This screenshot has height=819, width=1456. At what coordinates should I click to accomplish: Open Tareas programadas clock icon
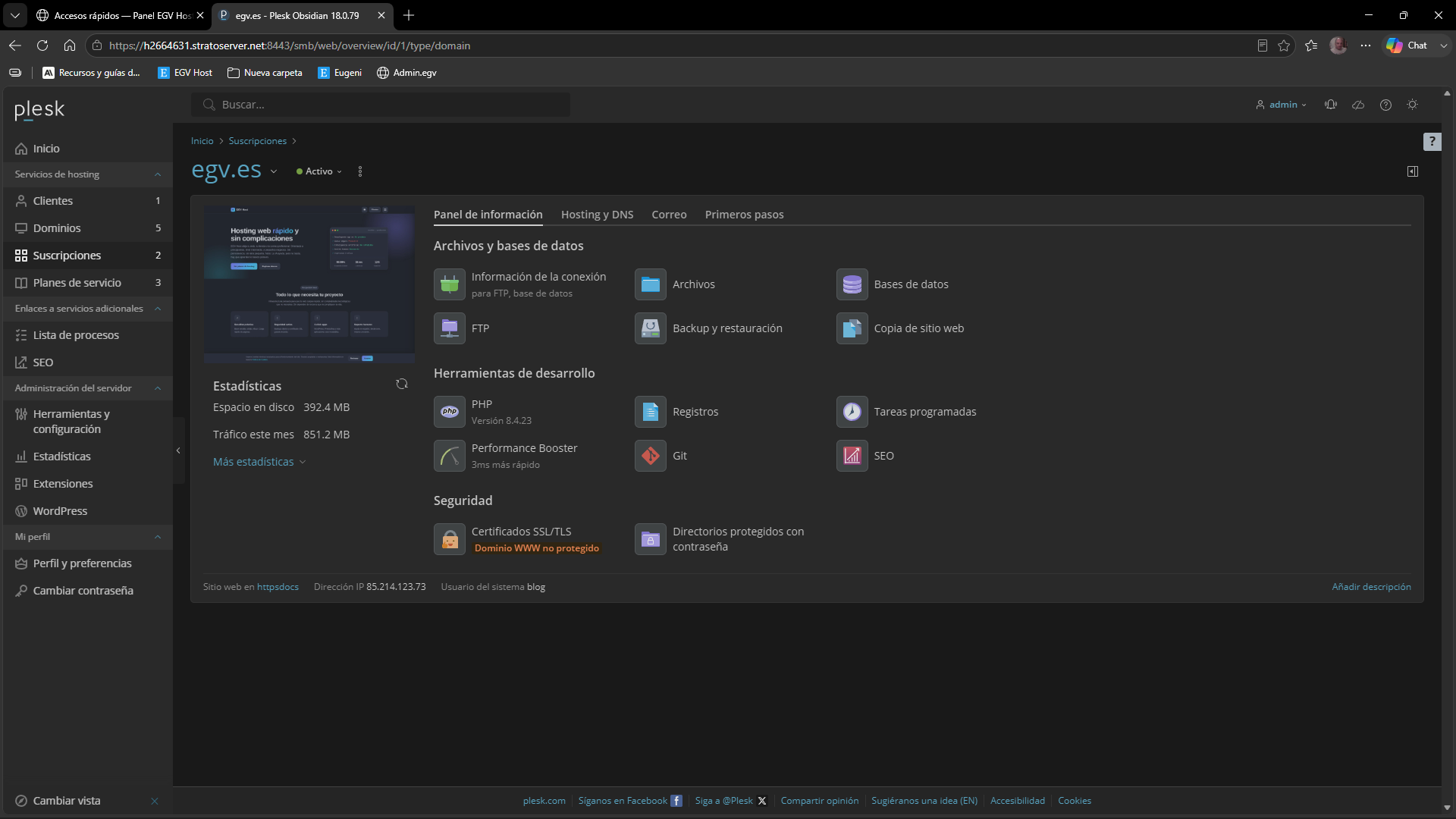tap(852, 412)
